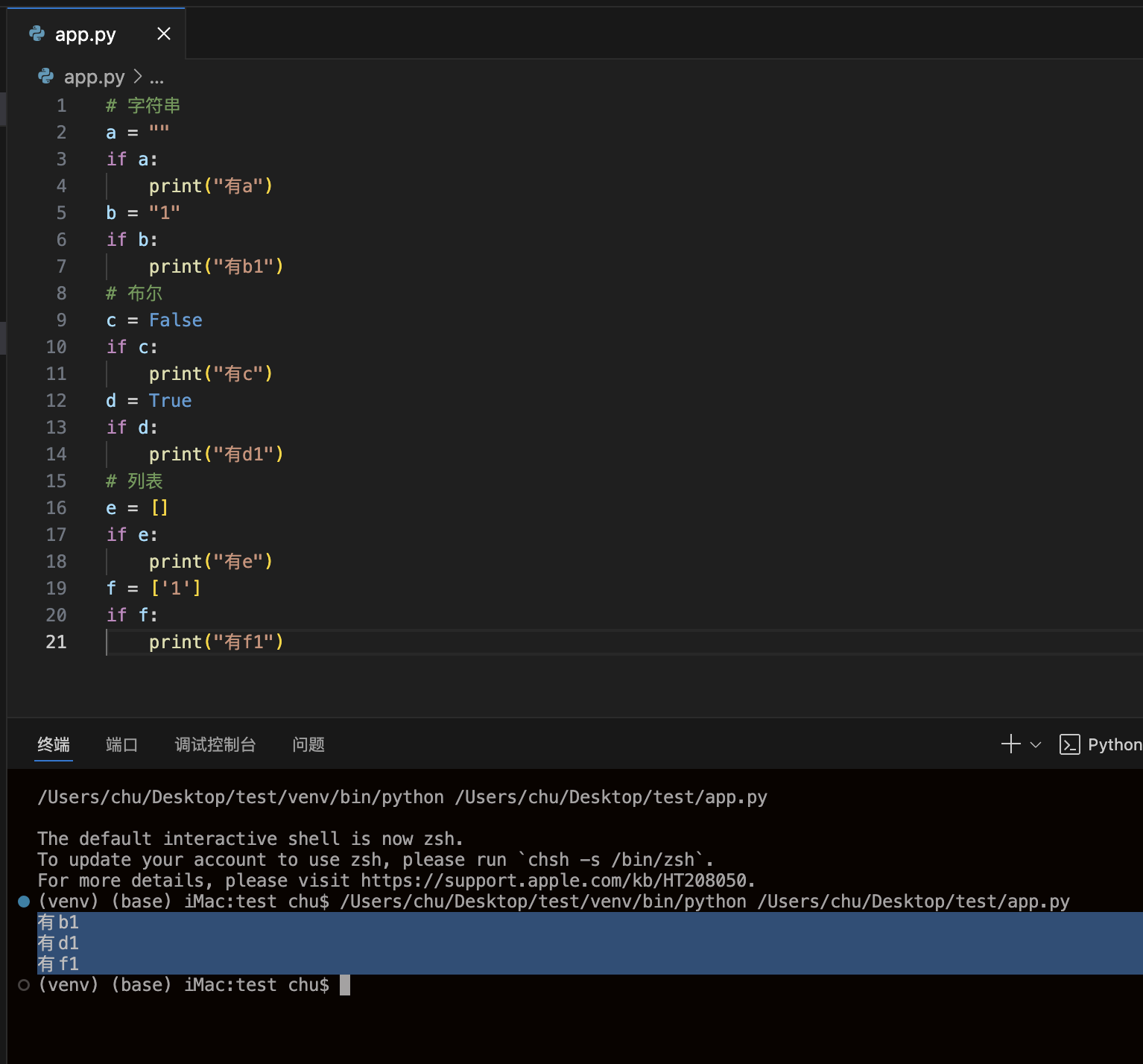Open the launch profile dropdown arrow beside plus

pyautogui.click(x=1036, y=744)
